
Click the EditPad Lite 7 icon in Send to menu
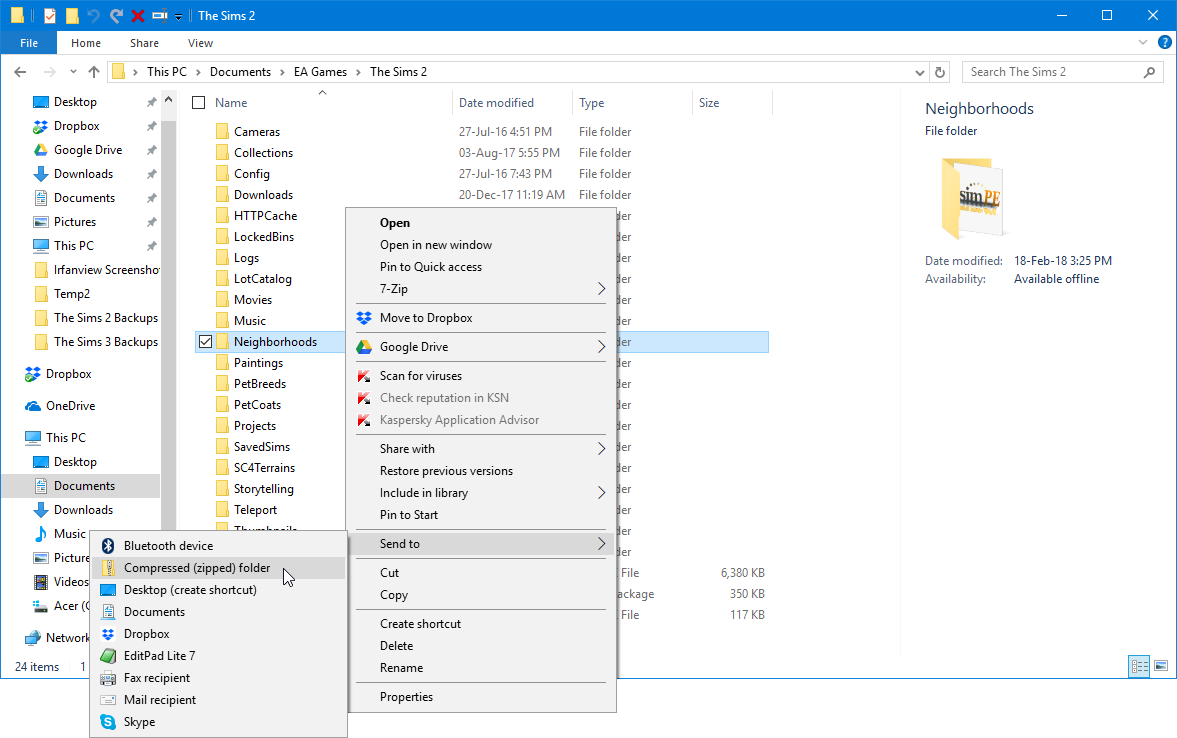(108, 656)
